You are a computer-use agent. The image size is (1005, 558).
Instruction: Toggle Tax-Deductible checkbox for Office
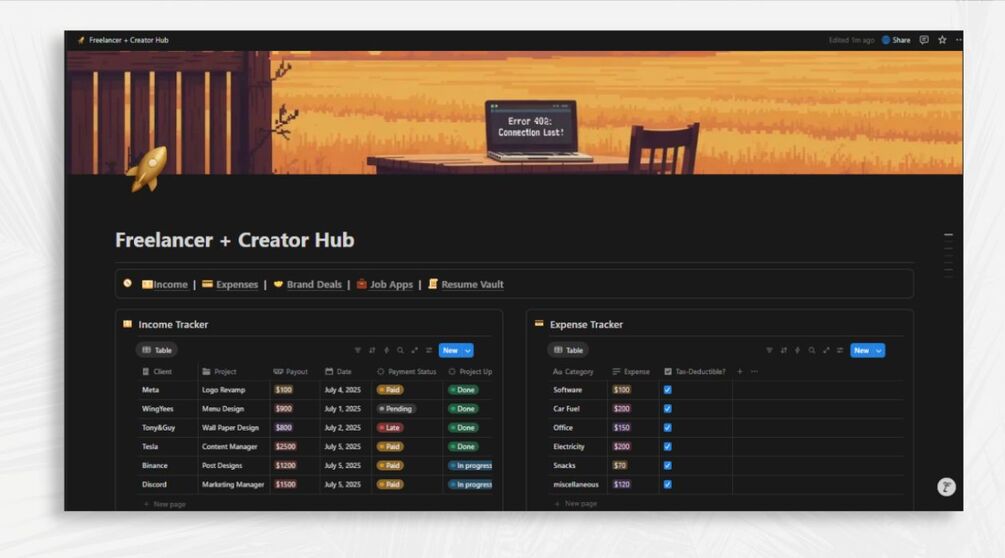[x=667, y=427]
